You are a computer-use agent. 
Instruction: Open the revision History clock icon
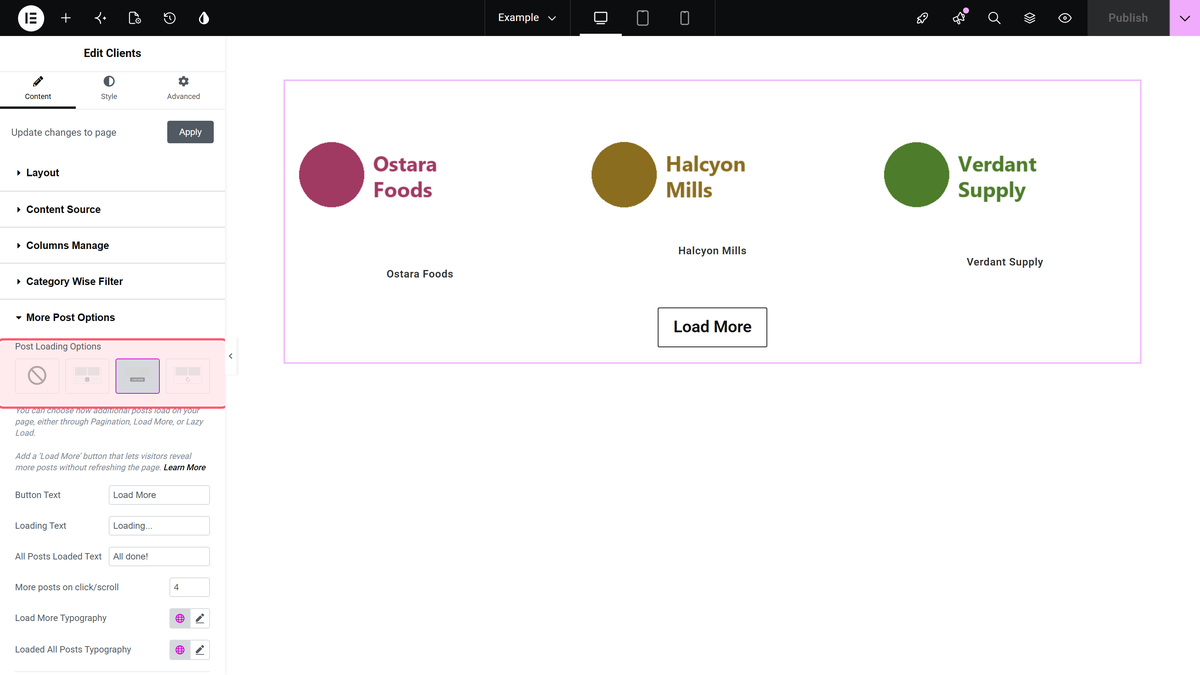pos(170,18)
